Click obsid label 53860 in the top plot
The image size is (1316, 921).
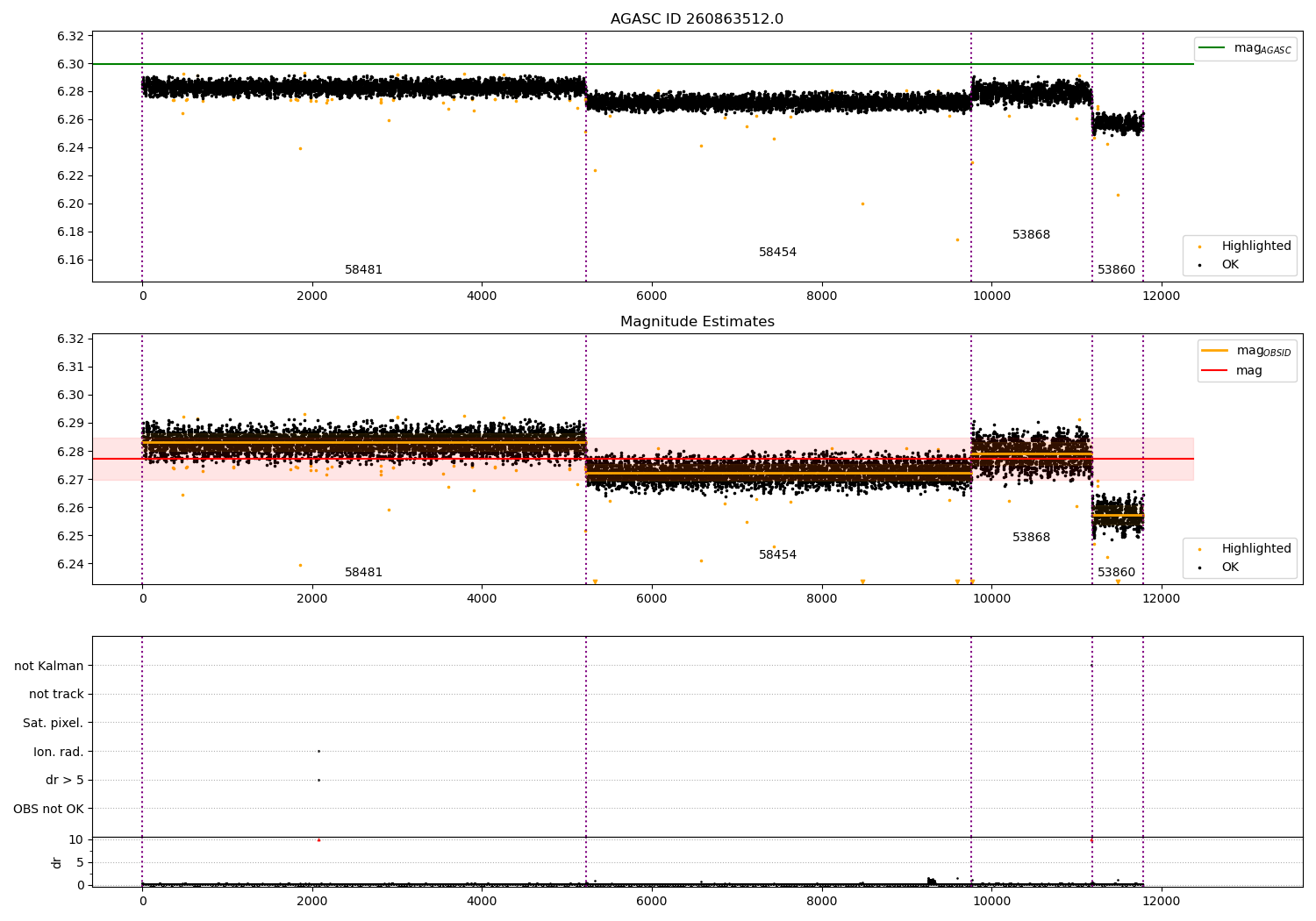click(1116, 270)
